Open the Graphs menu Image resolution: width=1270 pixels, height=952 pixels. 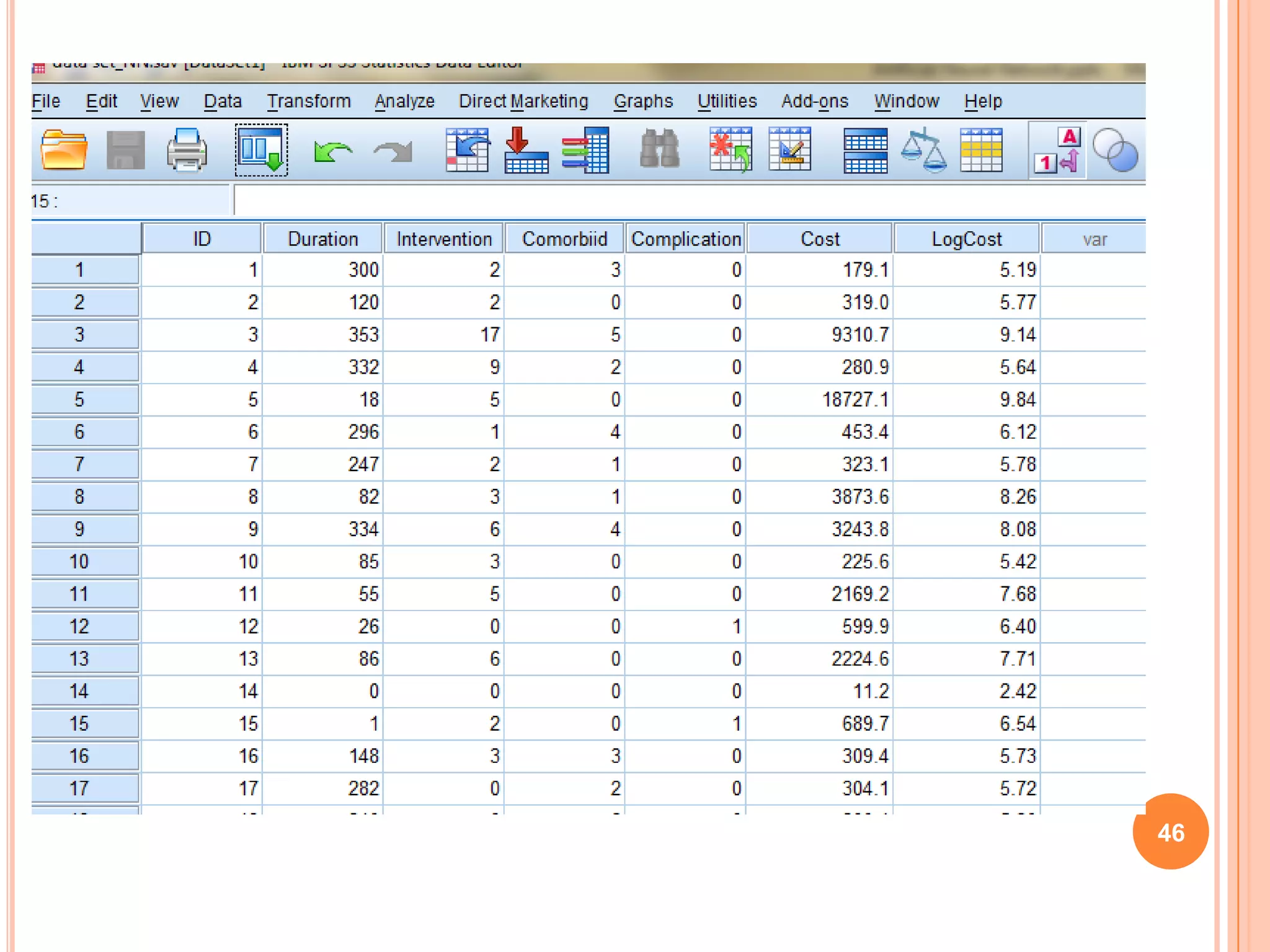click(x=643, y=101)
